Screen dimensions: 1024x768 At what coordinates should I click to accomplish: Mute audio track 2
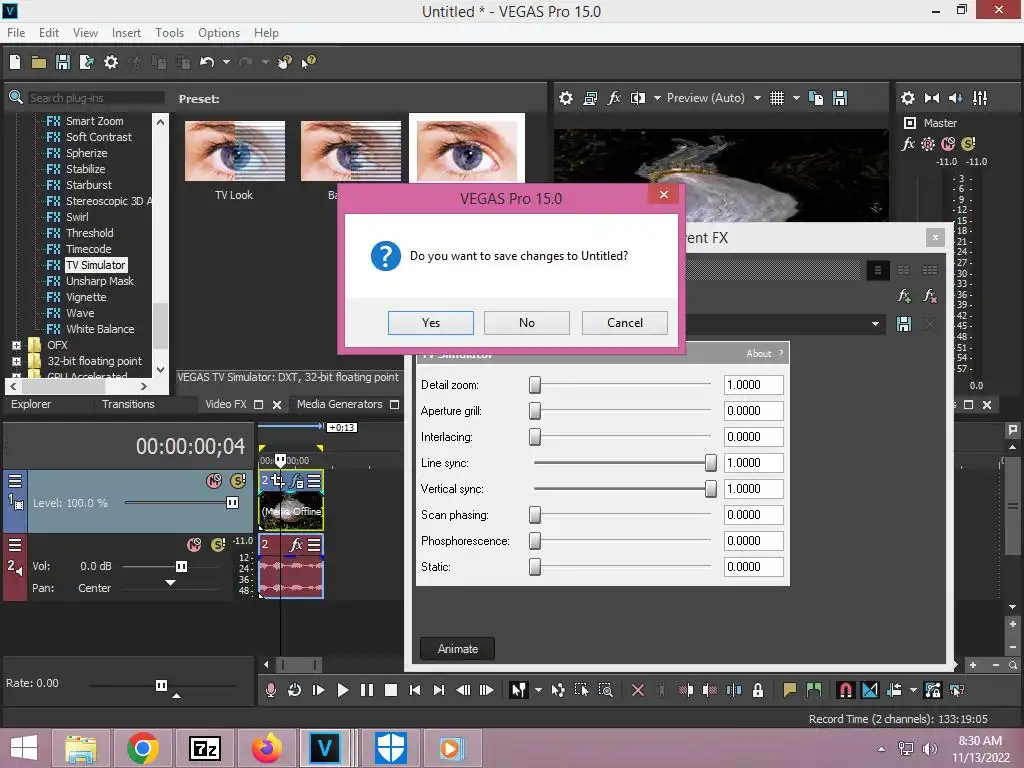coord(194,545)
